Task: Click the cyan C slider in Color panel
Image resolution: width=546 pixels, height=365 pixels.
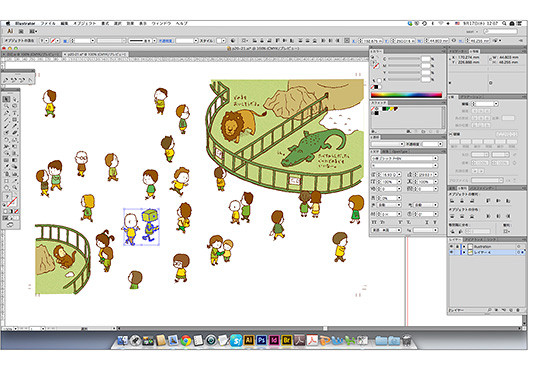Action: [x=404, y=59]
